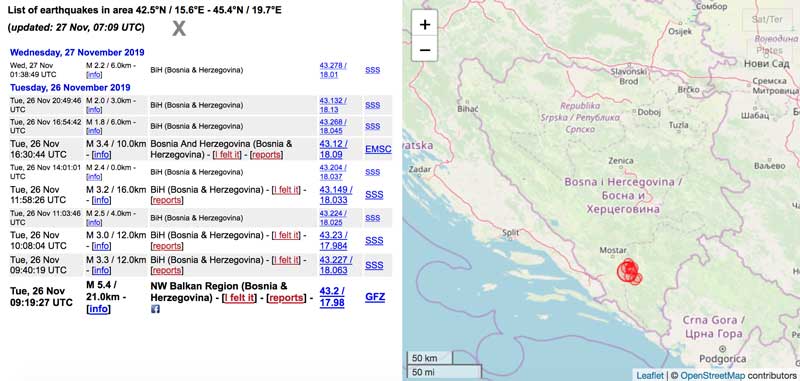Open coordinates 43.227 / 18.063
The width and height of the screenshot is (800, 381).
(335, 265)
